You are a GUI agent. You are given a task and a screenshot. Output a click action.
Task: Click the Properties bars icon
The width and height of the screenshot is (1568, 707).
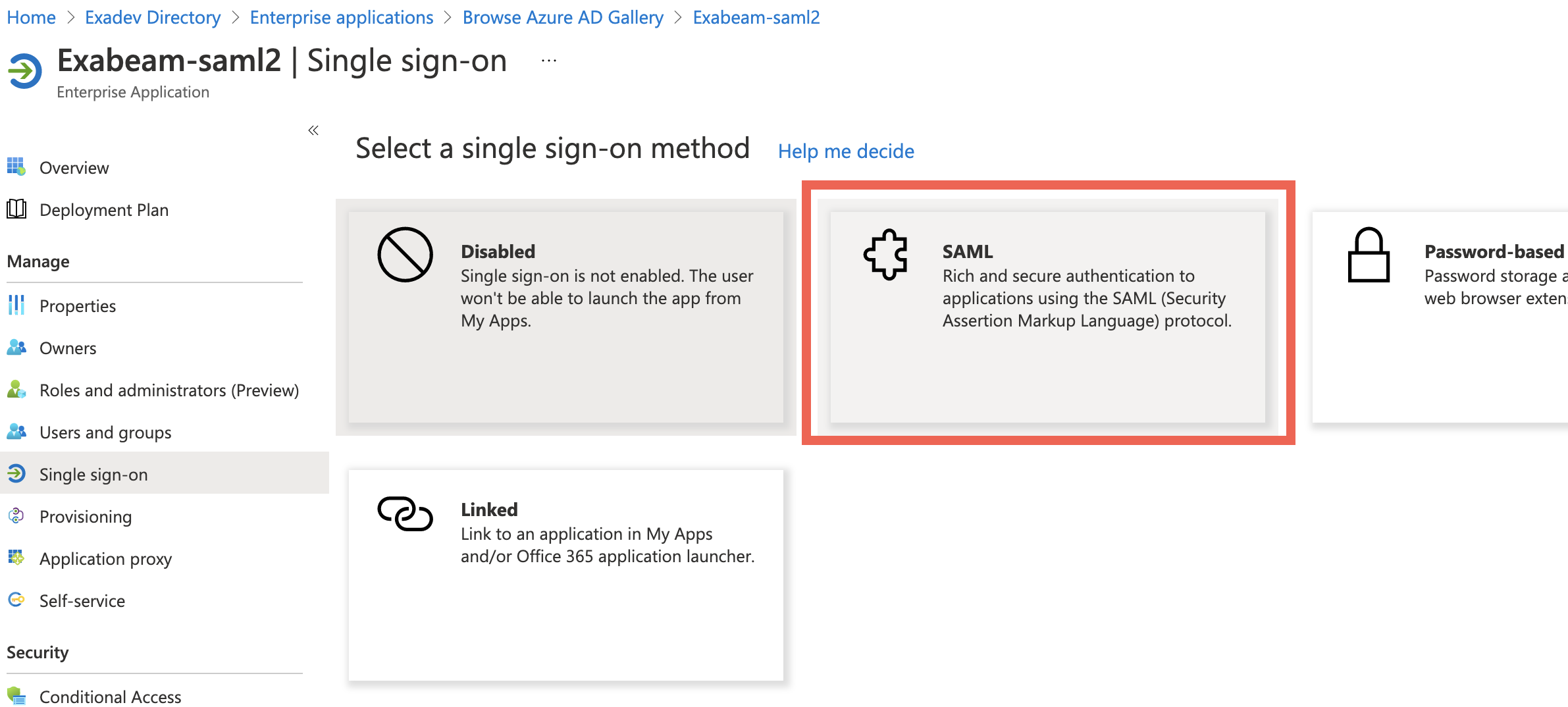click(x=16, y=305)
